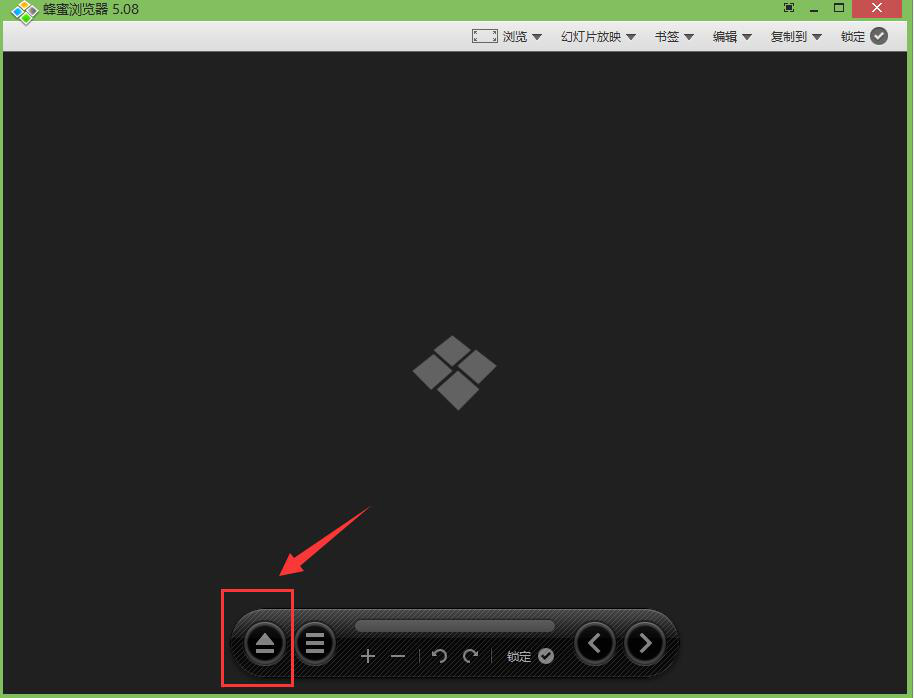Click the fullscreen frame icon beside 浏览
Screen dimensions: 914x698
point(484,36)
